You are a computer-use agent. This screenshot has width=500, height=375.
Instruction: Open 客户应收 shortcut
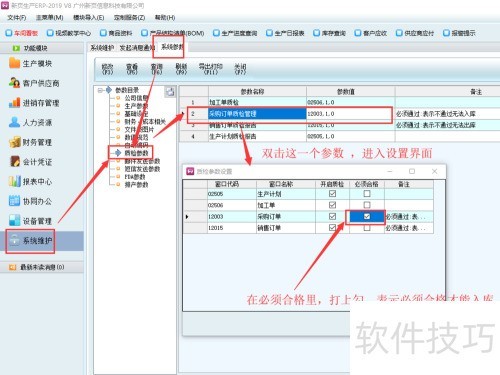[371, 33]
